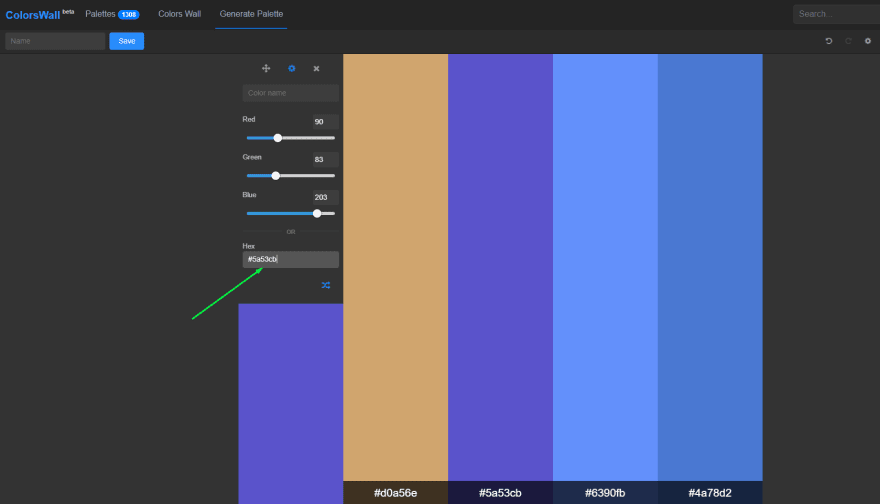The width and height of the screenshot is (880, 504).
Task: Click the #5a53cb hex label at bottom
Action: tap(501, 493)
